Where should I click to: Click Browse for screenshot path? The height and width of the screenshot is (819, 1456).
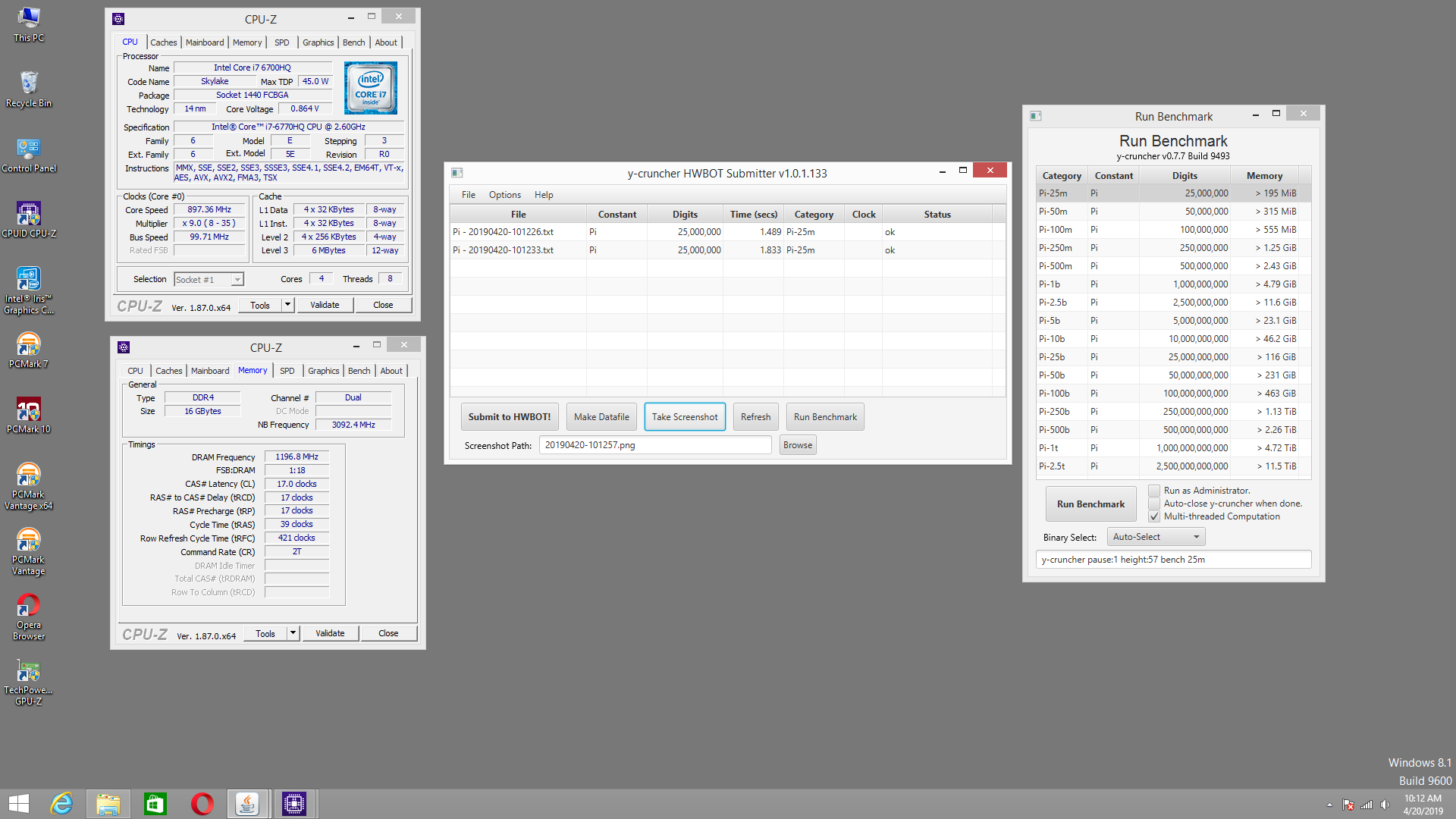798,445
